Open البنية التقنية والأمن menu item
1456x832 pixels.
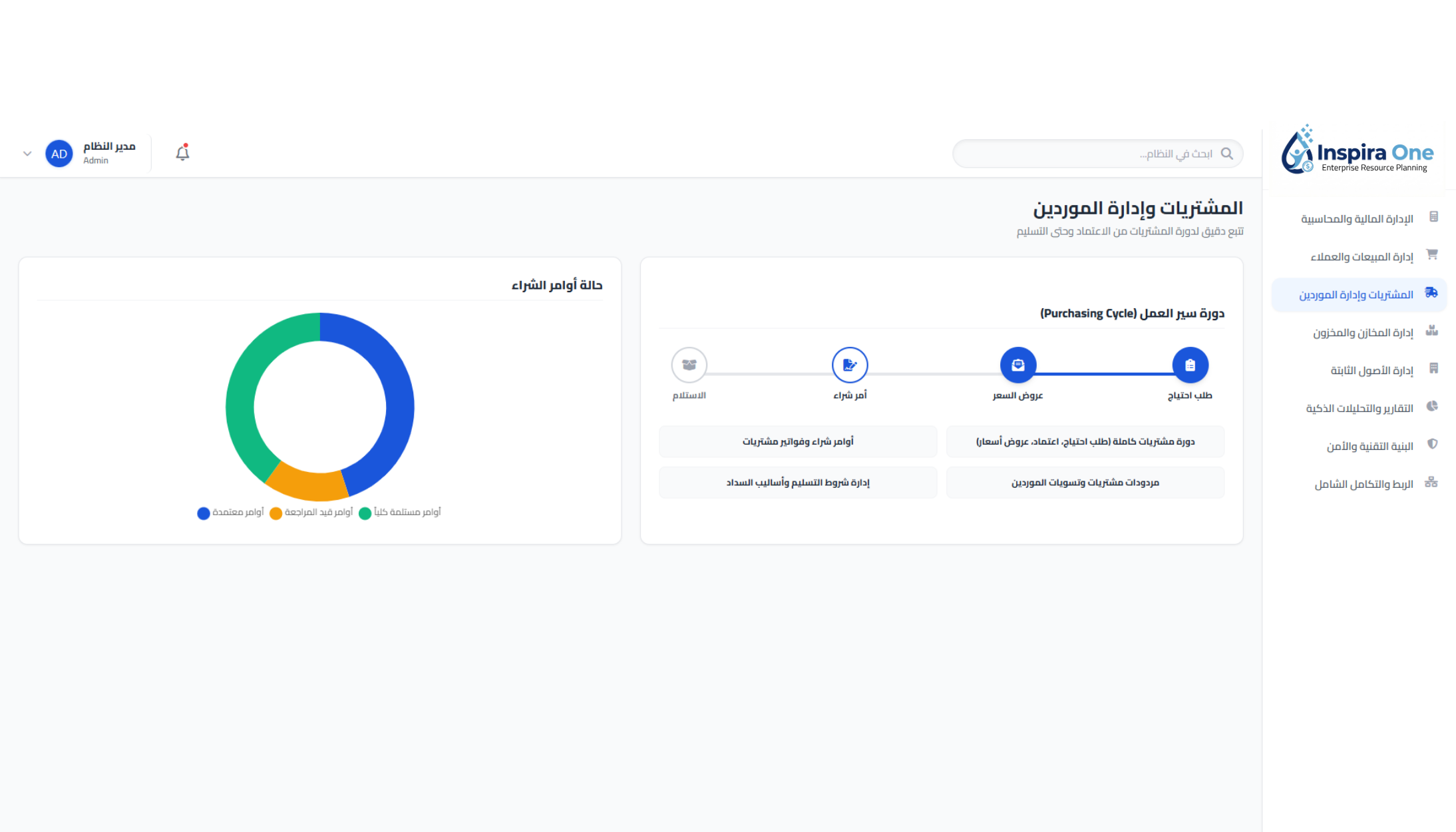point(1359,446)
